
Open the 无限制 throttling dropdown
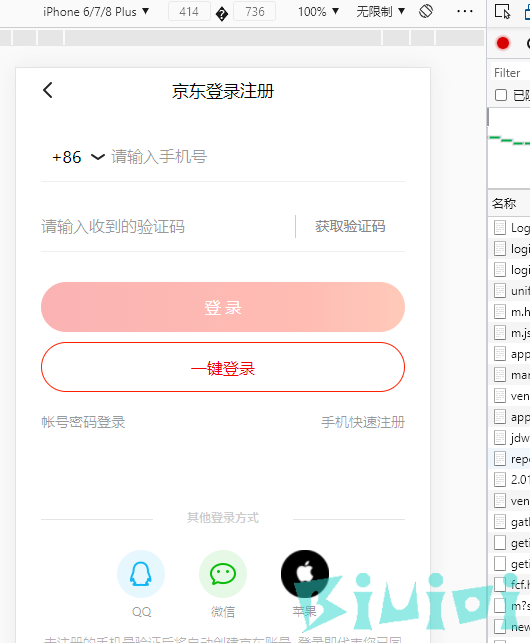pyautogui.click(x=380, y=11)
